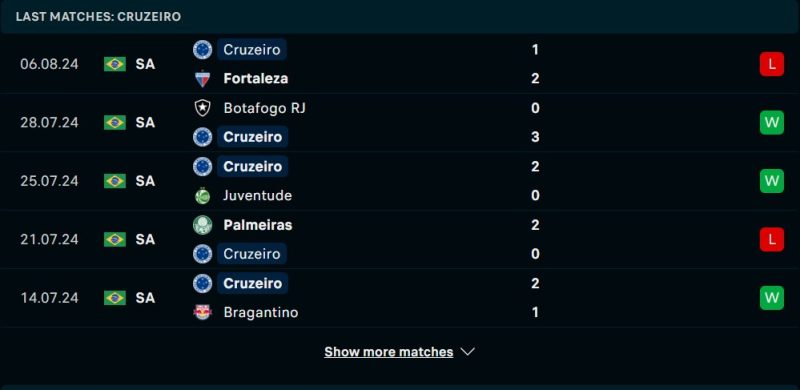Click the red L badge for Palmeiras match

771,239
